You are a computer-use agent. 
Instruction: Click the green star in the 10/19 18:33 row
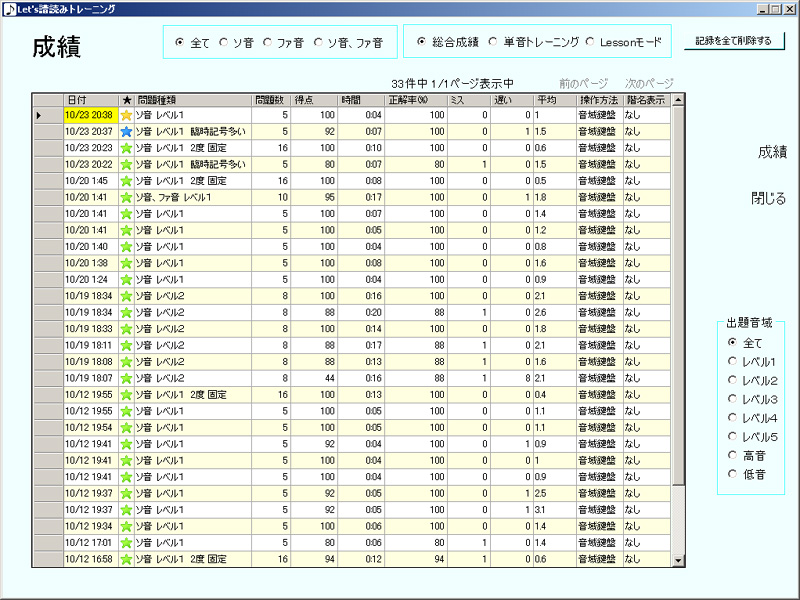(126, 329)
